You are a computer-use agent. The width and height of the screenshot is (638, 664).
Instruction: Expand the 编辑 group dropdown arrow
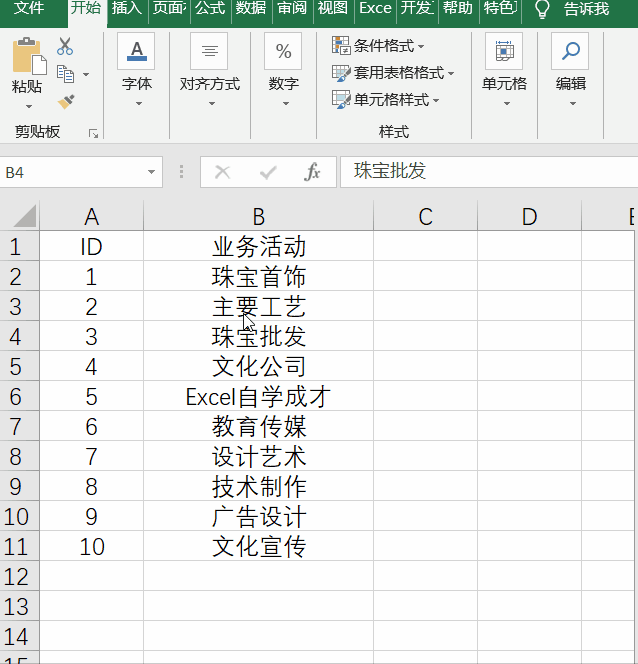coord(573,103)
